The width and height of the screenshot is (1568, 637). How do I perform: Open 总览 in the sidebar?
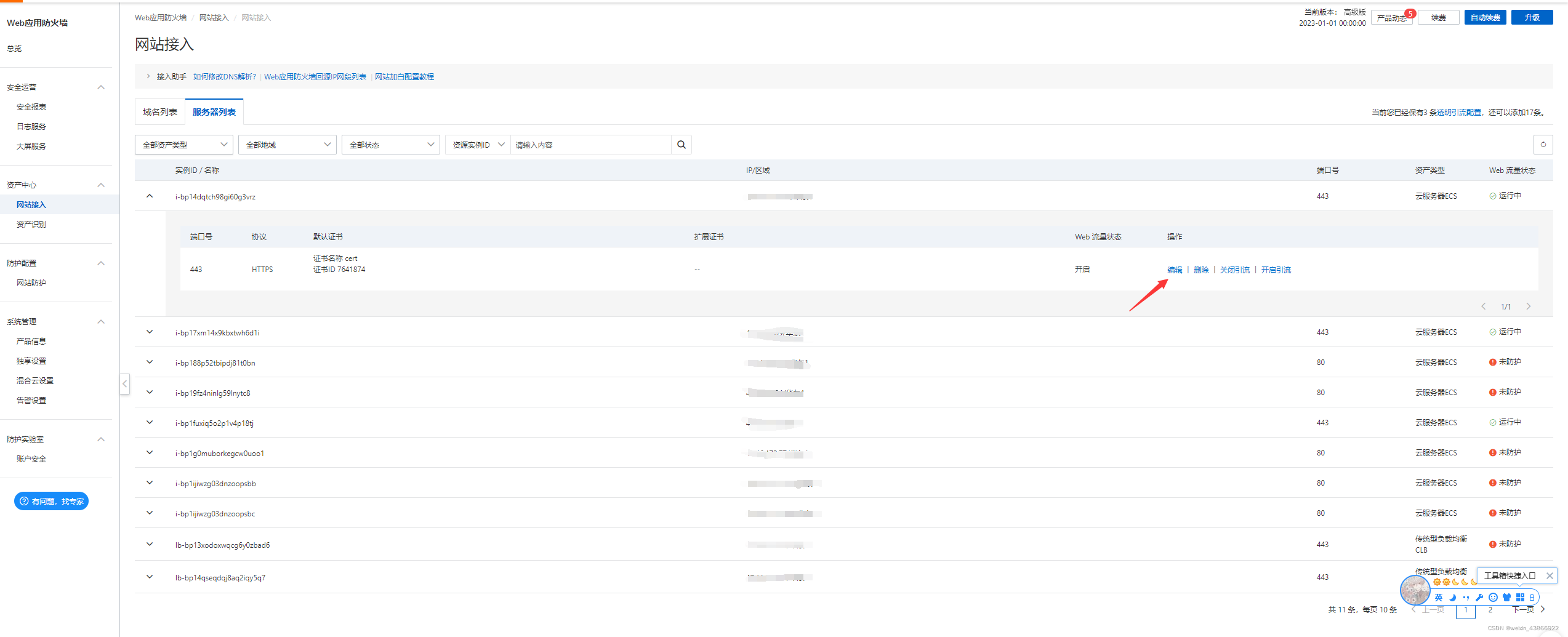14,49
